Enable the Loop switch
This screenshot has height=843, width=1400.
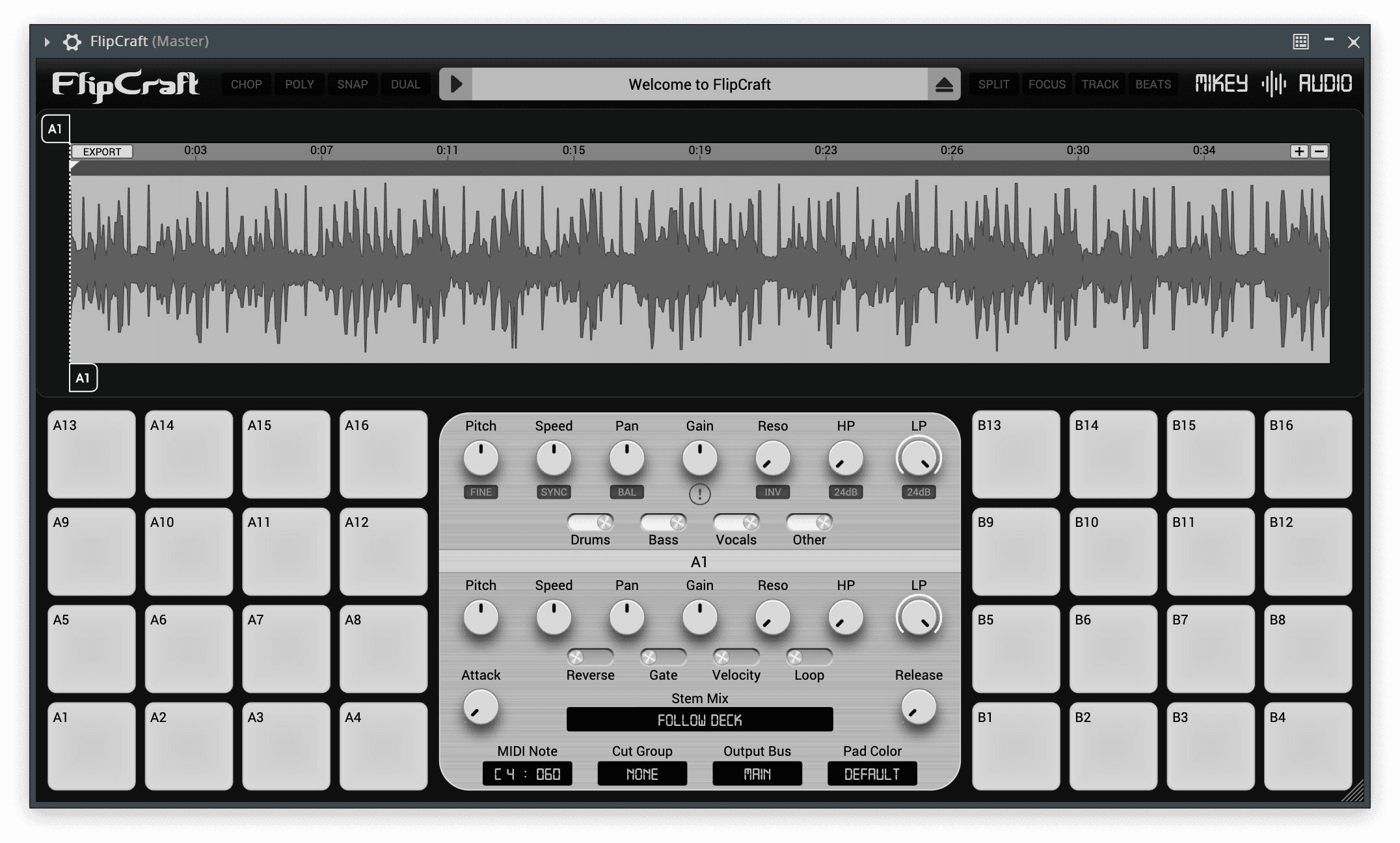tap(809, 657)
